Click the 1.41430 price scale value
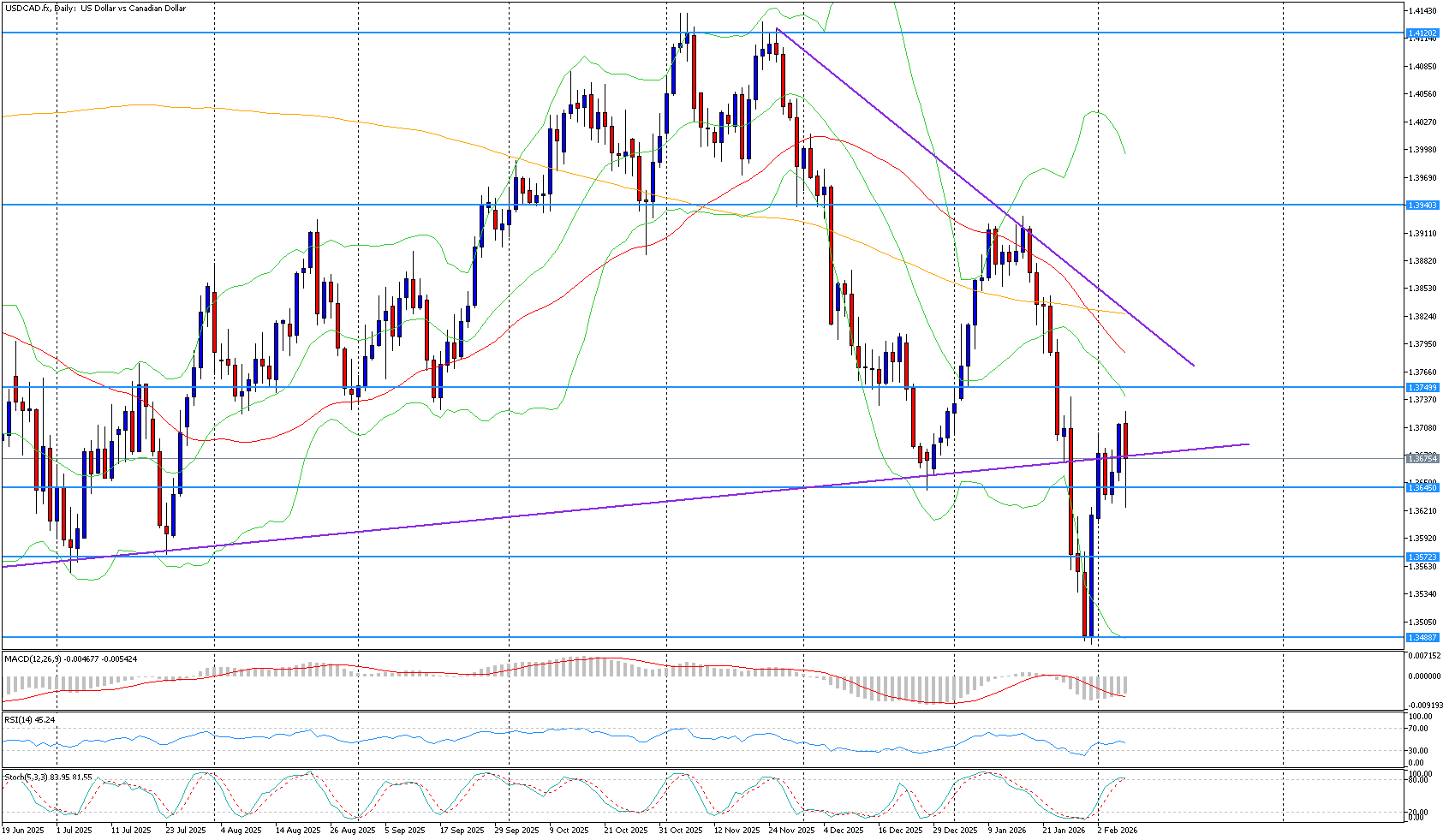 (1422, 10)
